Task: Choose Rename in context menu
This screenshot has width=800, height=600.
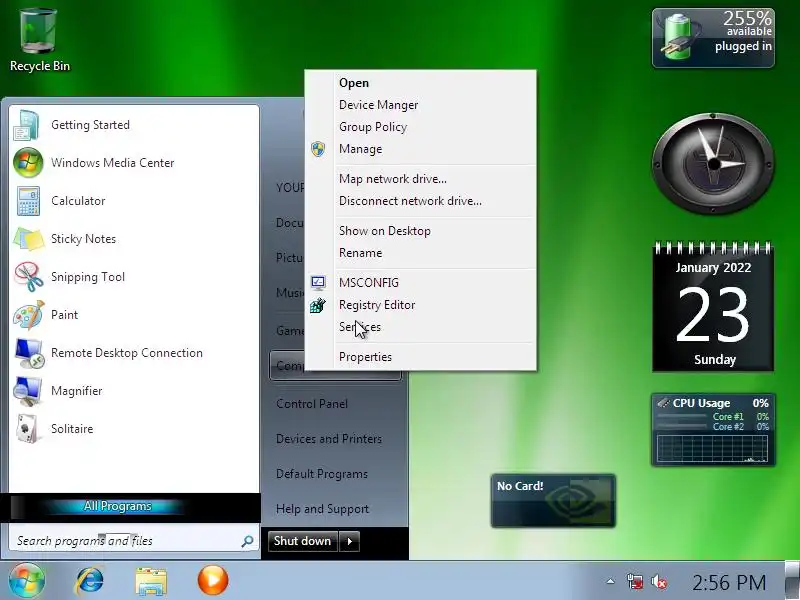Action: [420, 253]
